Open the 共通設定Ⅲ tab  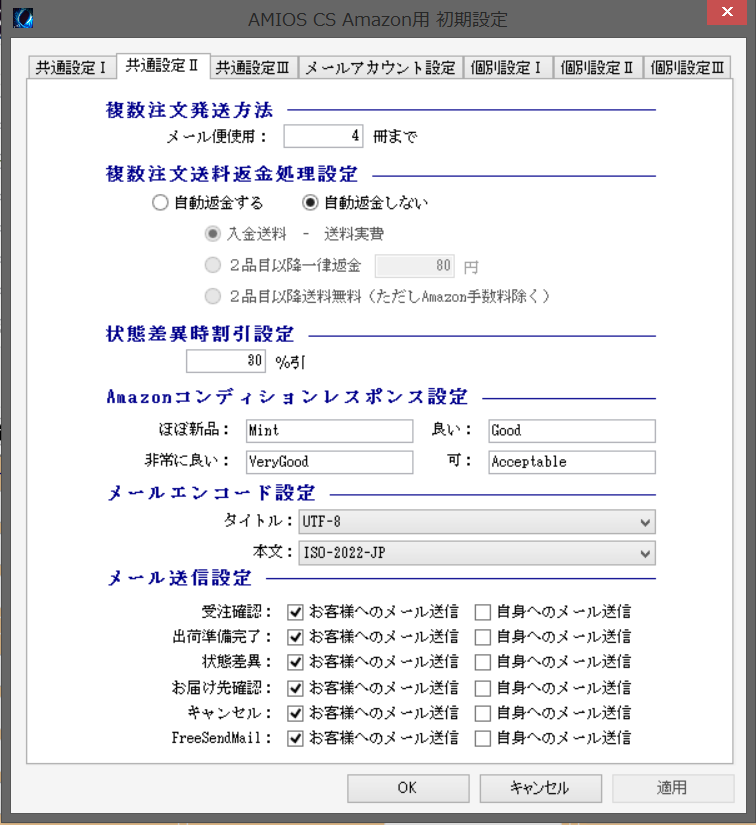point(253,67)
